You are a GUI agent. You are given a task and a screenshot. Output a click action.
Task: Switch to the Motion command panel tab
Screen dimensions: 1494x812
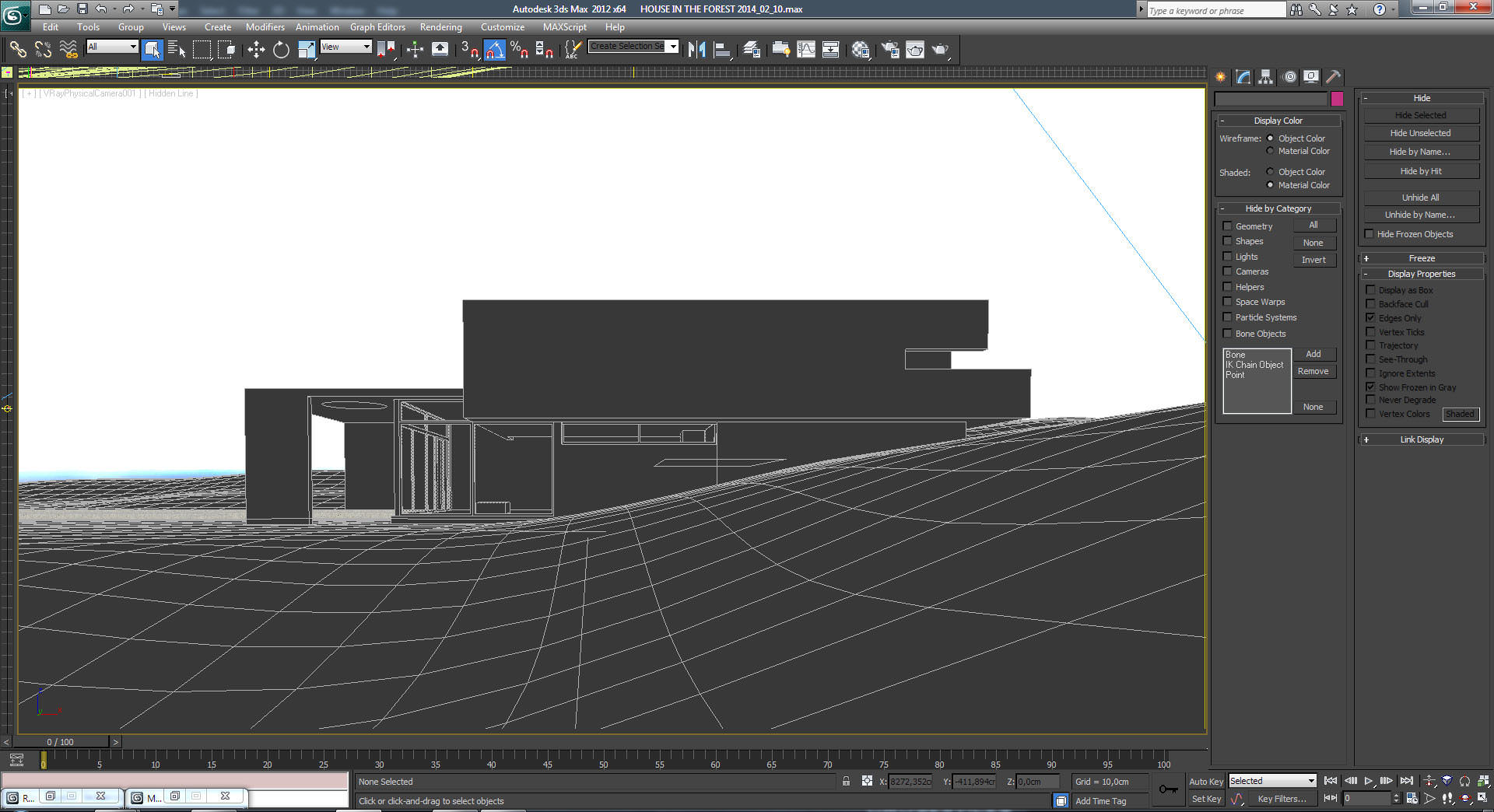1289,76
